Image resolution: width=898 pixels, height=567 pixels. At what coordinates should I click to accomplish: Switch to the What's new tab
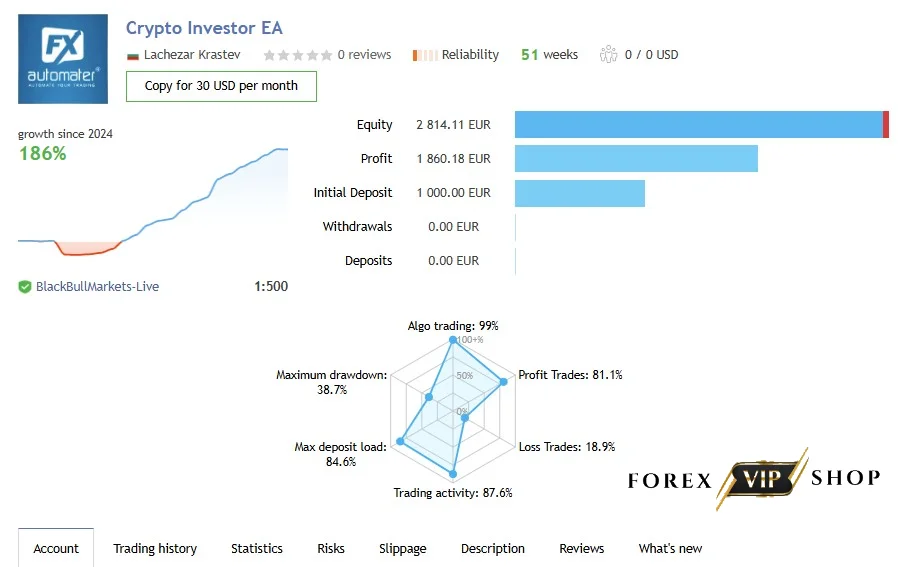click(x=671, y=548)
